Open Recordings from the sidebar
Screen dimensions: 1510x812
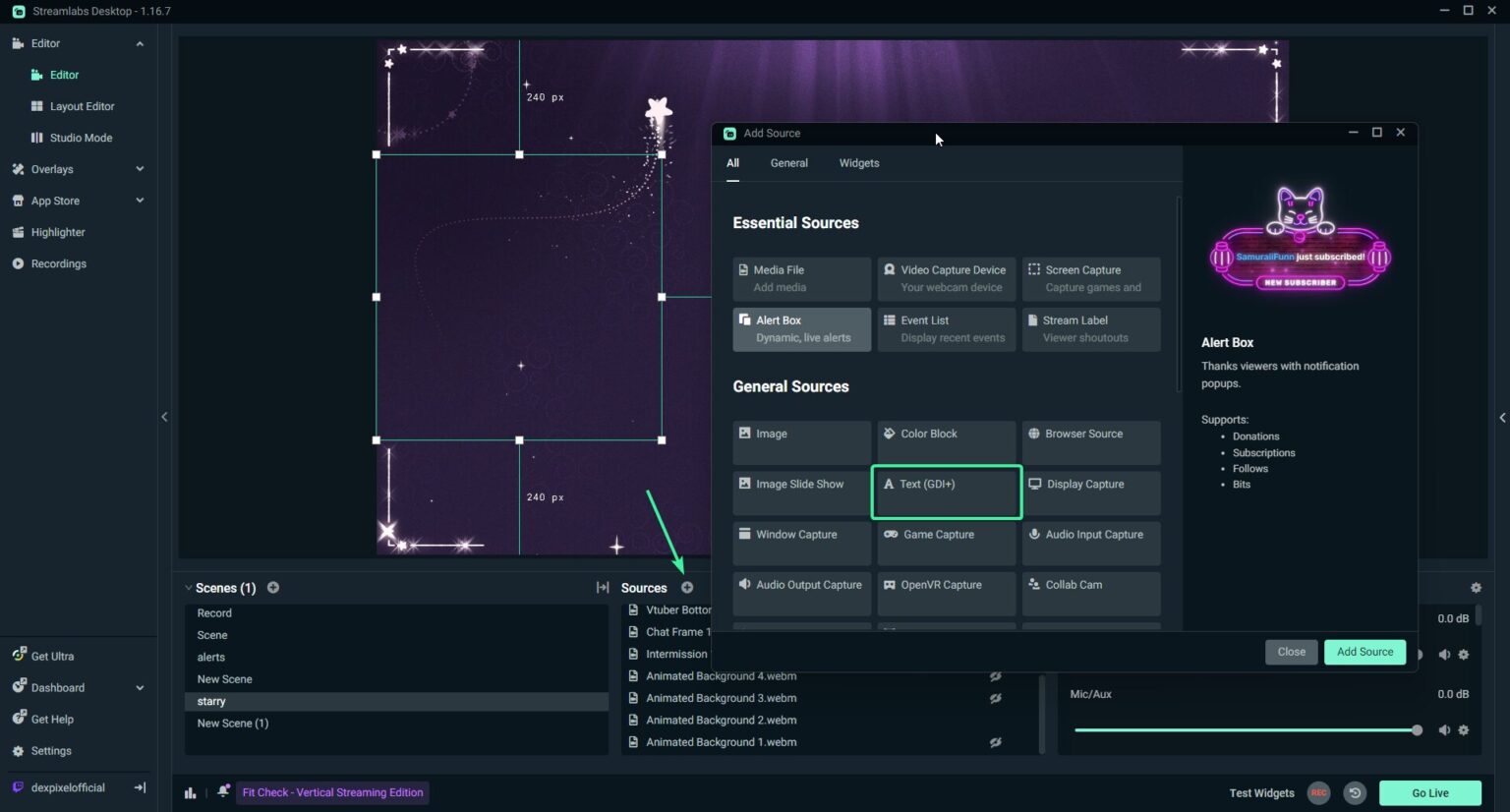[58, 263]
